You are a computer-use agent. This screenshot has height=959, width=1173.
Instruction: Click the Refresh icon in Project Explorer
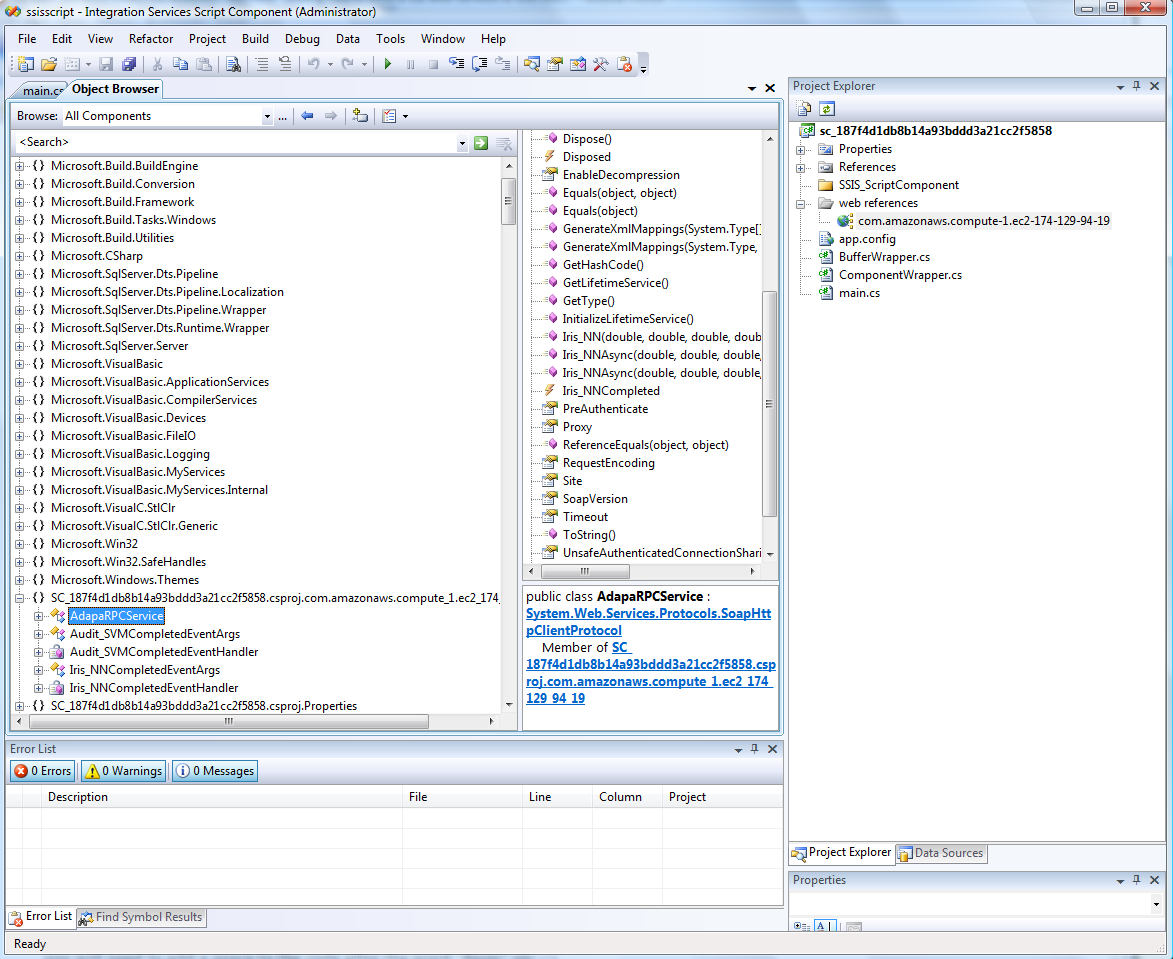coord(827,108)
